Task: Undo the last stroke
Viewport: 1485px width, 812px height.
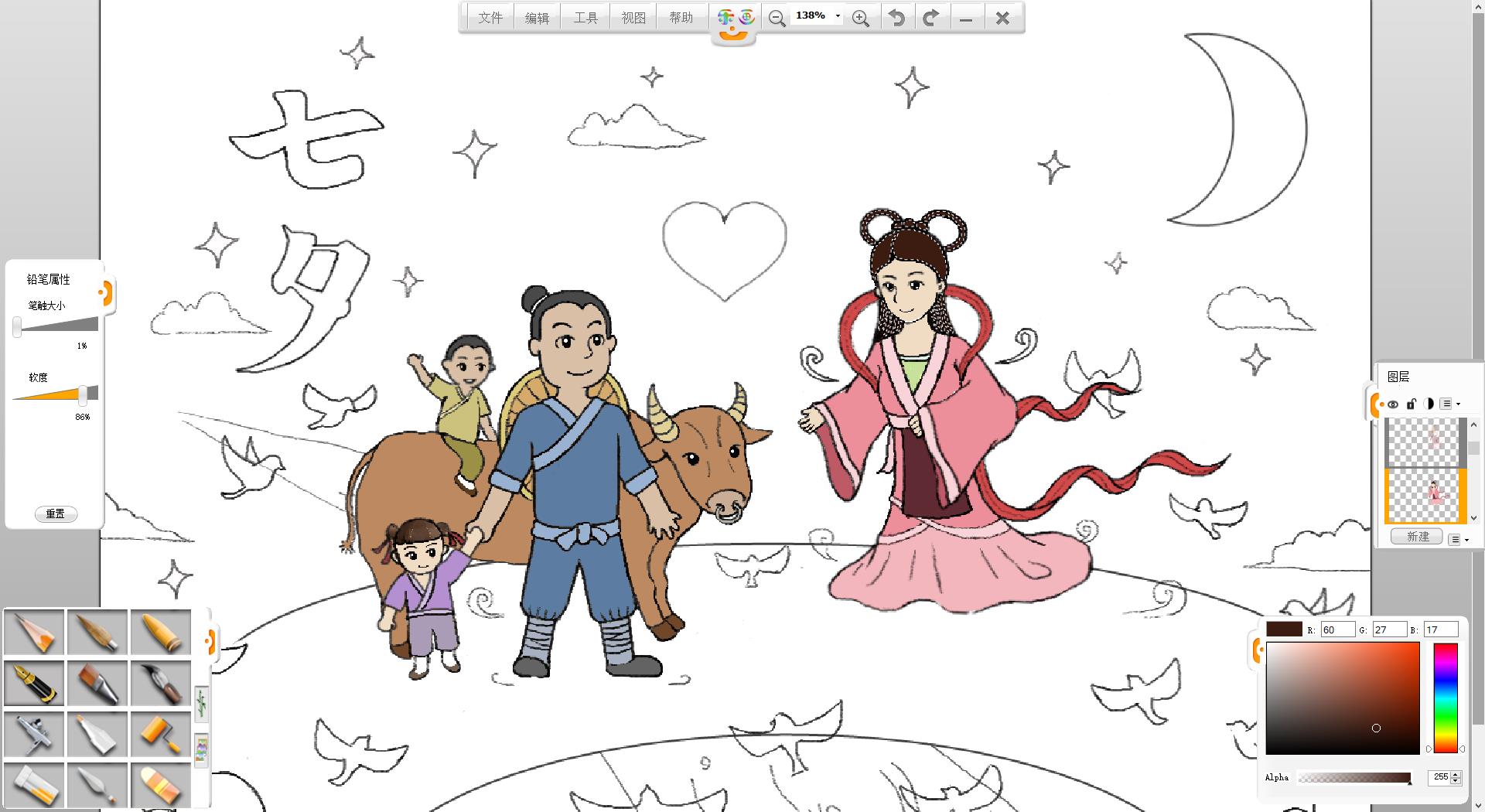Action: click(896, 18)
